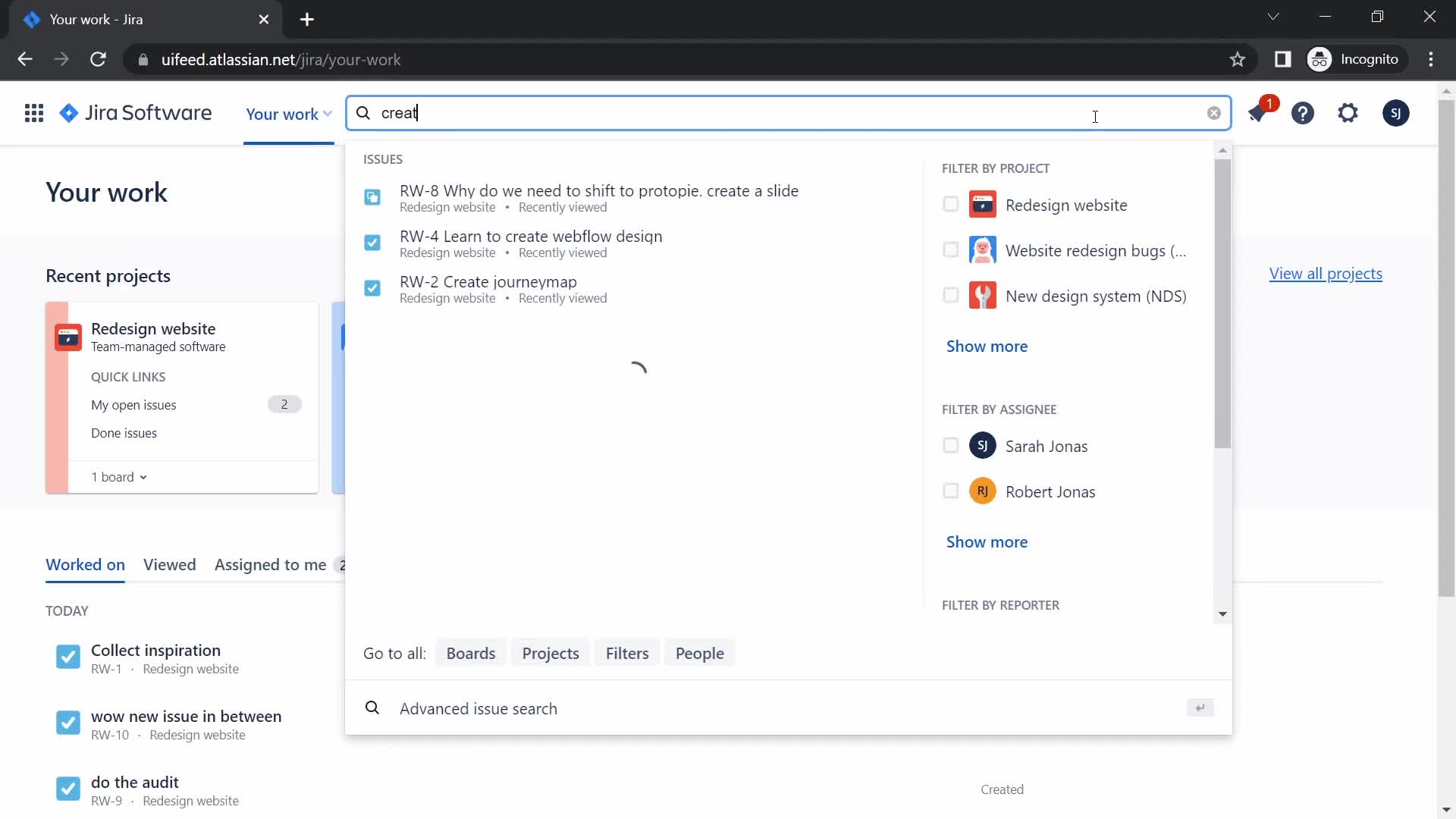1456x819 pixels.
Task: Open a new browser tab
Action: [x=307, y=20]
